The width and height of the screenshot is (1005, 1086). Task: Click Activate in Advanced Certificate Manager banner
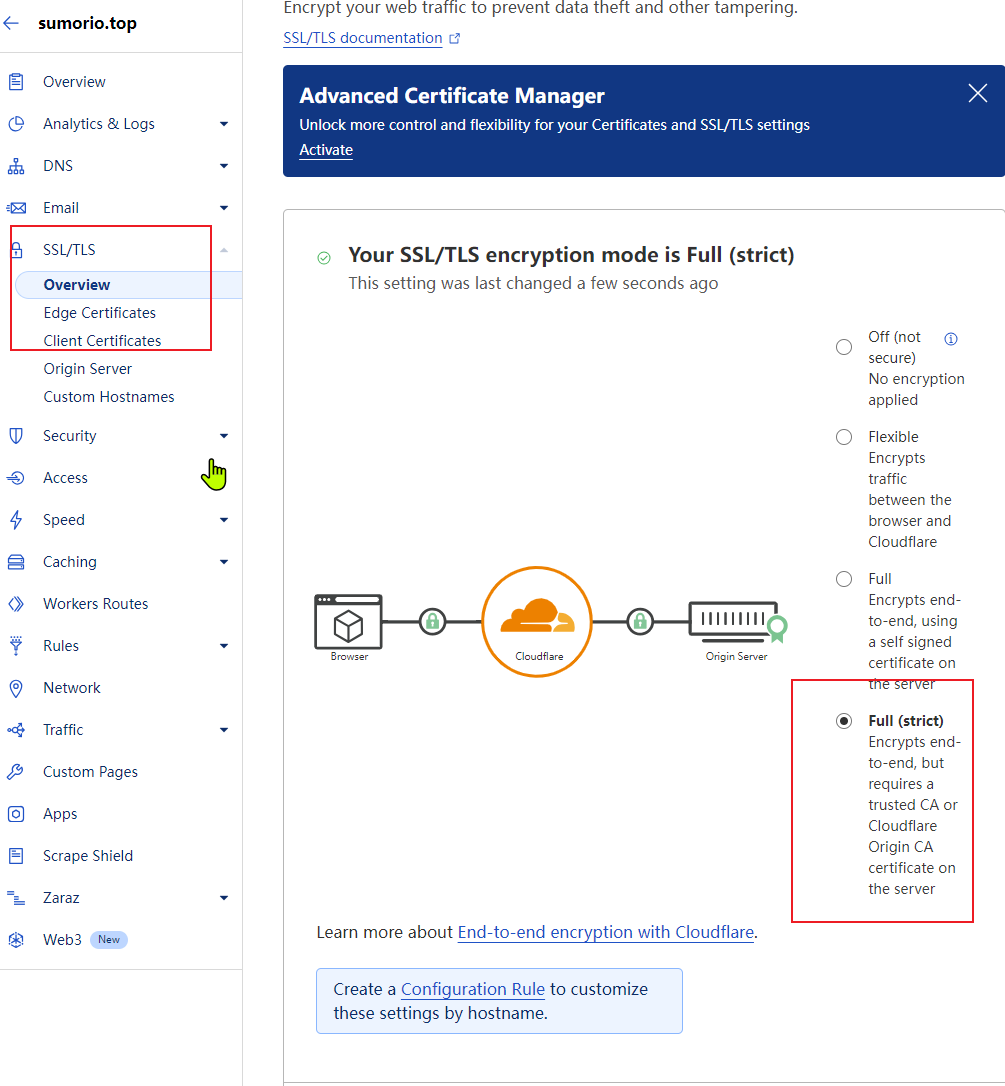[x=326, y=150]
